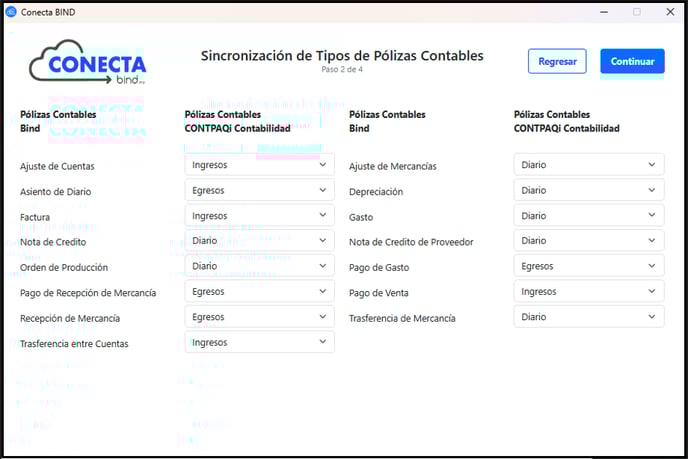
Task: Click the Continuar button
Action: tap(632, 61)
